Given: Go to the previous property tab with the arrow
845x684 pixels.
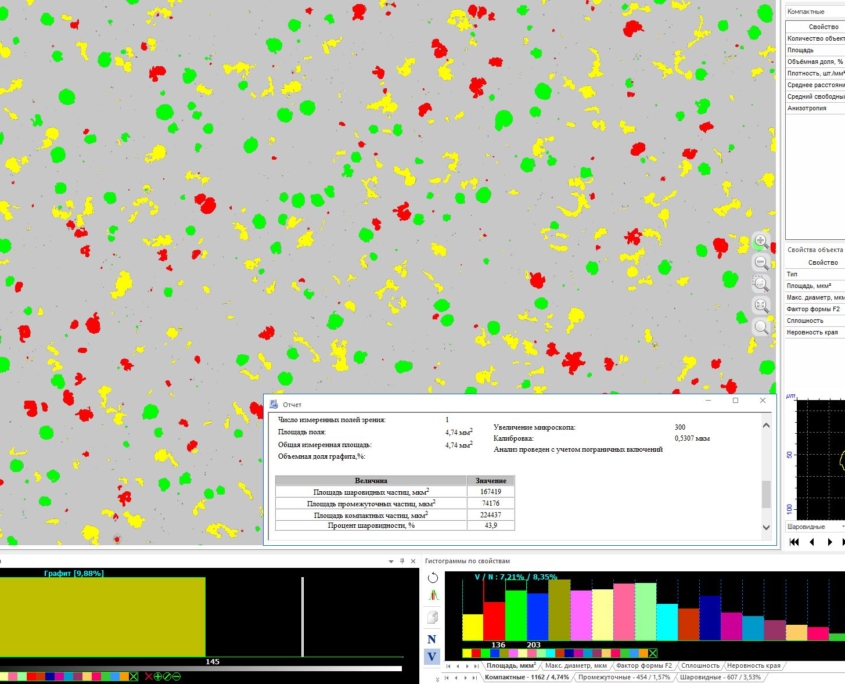Looking at the screenshot, I should tap(458, 666).
